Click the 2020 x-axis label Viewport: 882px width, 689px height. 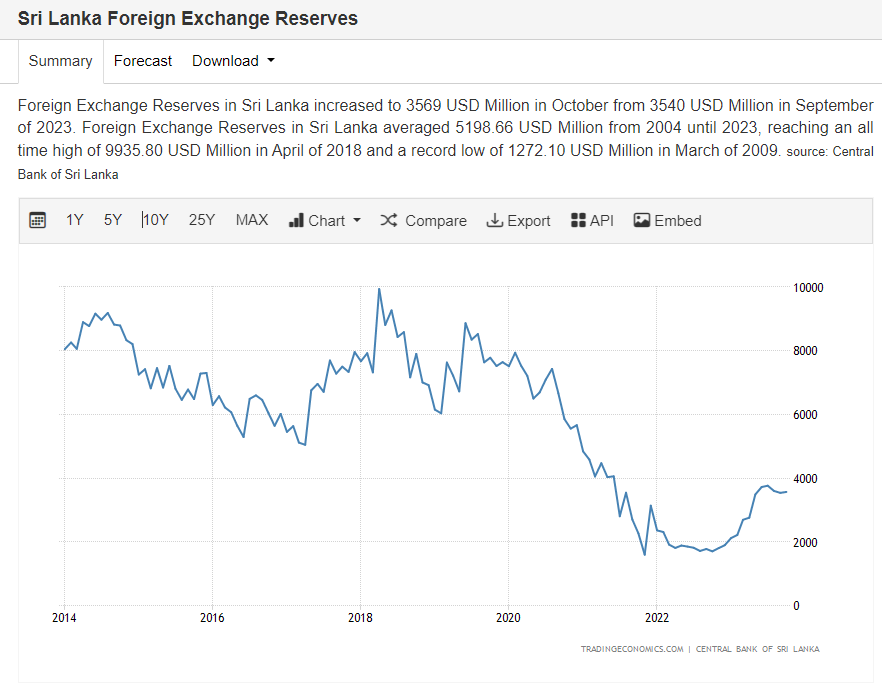click(508, 618)
